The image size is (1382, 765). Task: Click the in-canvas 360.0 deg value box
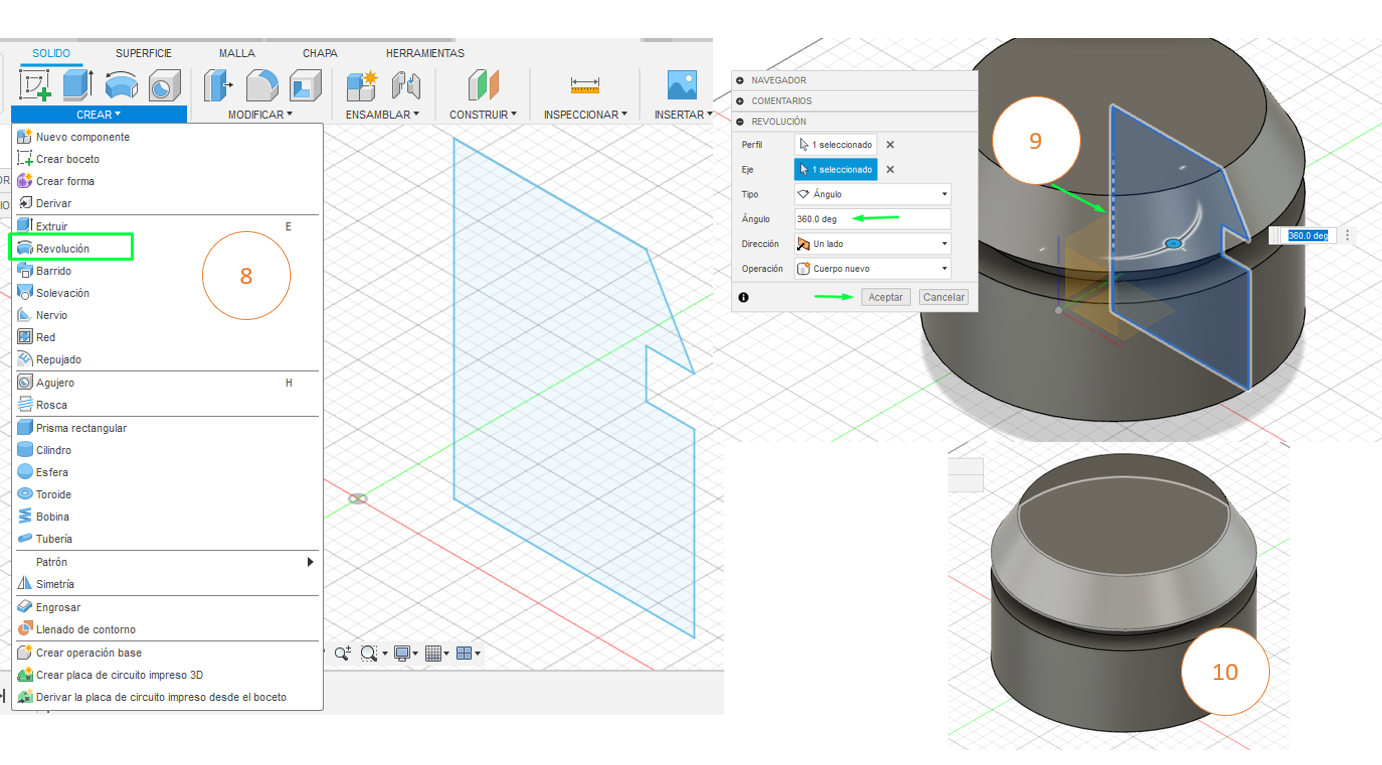click(1307, 236)
